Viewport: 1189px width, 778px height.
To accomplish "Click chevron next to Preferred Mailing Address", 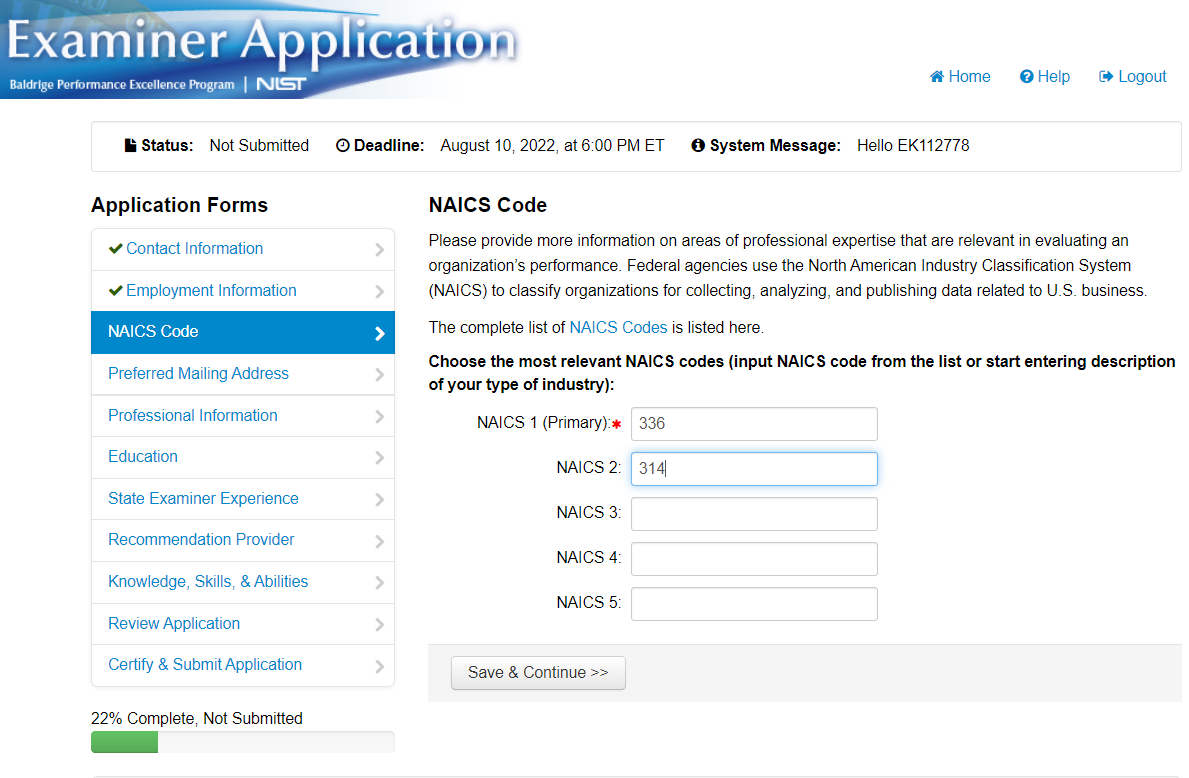I will click(x=379, y=375).
